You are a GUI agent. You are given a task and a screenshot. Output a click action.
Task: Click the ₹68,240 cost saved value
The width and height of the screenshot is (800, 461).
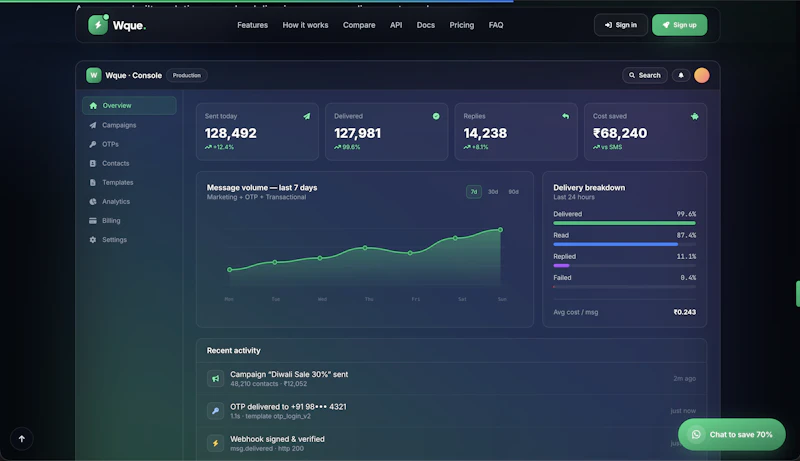tap(620, 133)
